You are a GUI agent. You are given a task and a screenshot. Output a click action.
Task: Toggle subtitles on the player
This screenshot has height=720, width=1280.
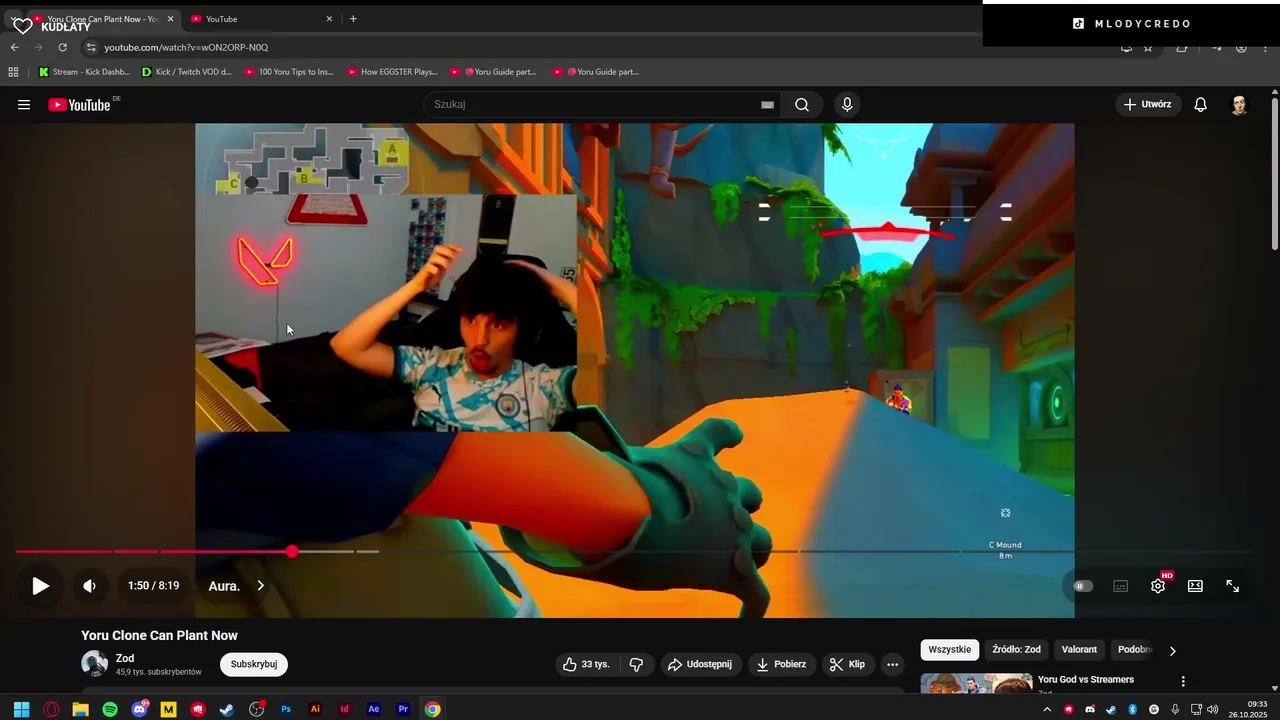tap(1120, 586)
